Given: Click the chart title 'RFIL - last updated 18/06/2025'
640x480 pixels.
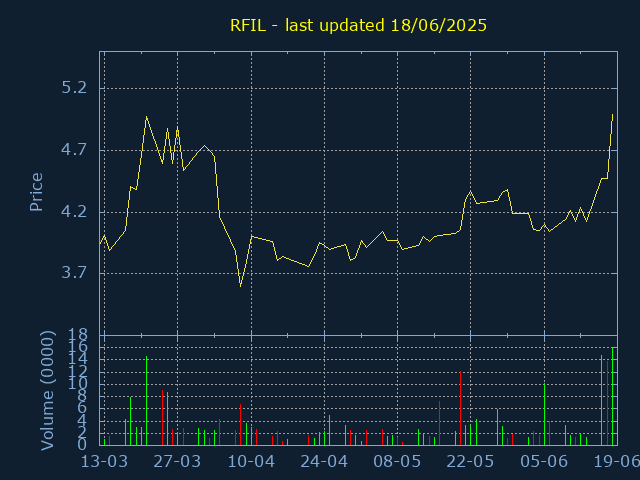Looking at the screenshot, I should [x=358, y=26].
